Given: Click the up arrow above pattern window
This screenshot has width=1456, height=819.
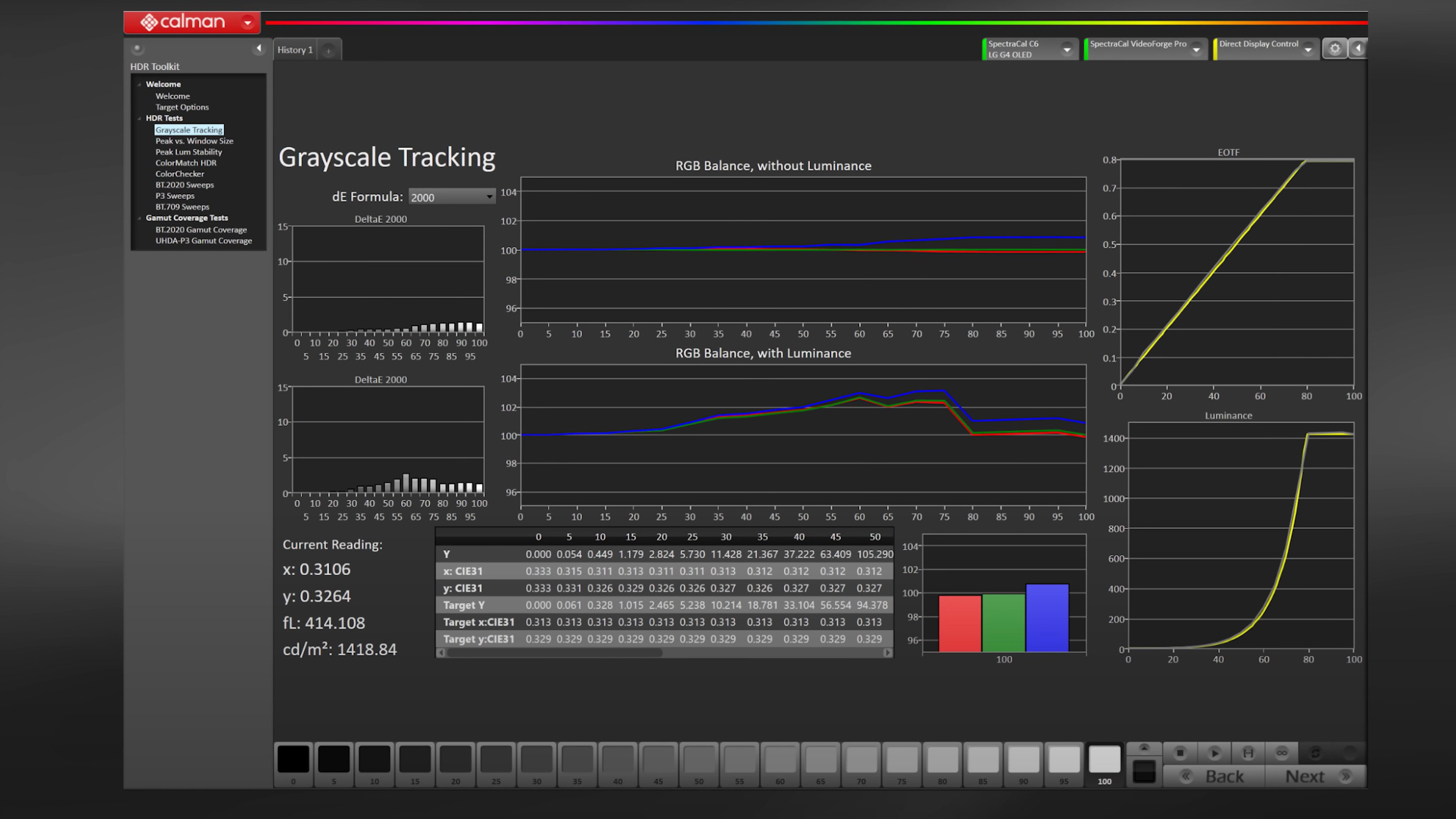Looking at the screenshot, I should click(1144, 748).
